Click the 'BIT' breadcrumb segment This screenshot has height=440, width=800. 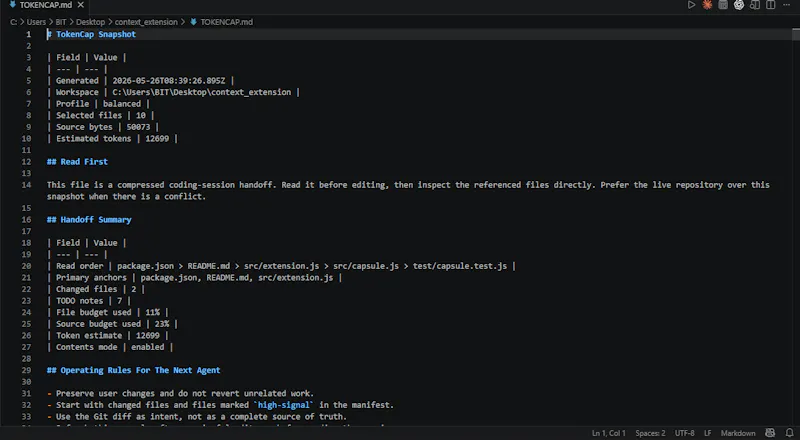click(x=61, y=22)
